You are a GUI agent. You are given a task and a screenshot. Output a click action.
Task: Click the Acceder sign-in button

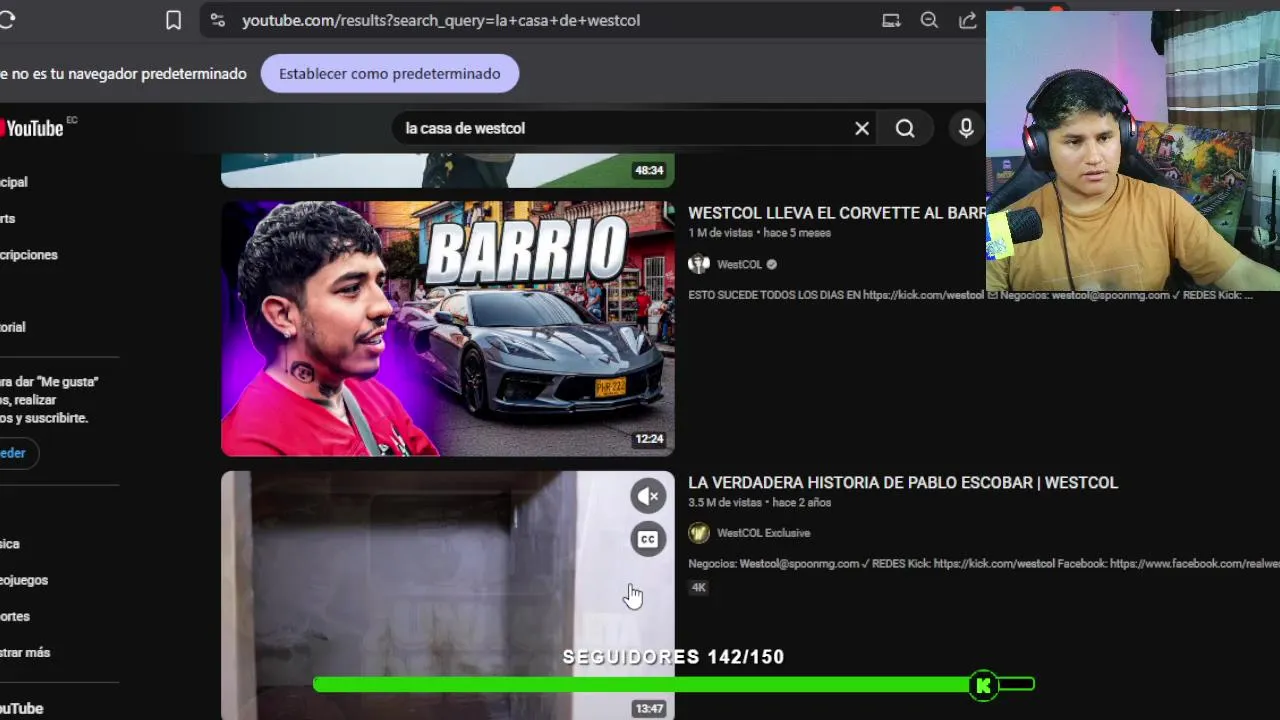coord(14,453)
